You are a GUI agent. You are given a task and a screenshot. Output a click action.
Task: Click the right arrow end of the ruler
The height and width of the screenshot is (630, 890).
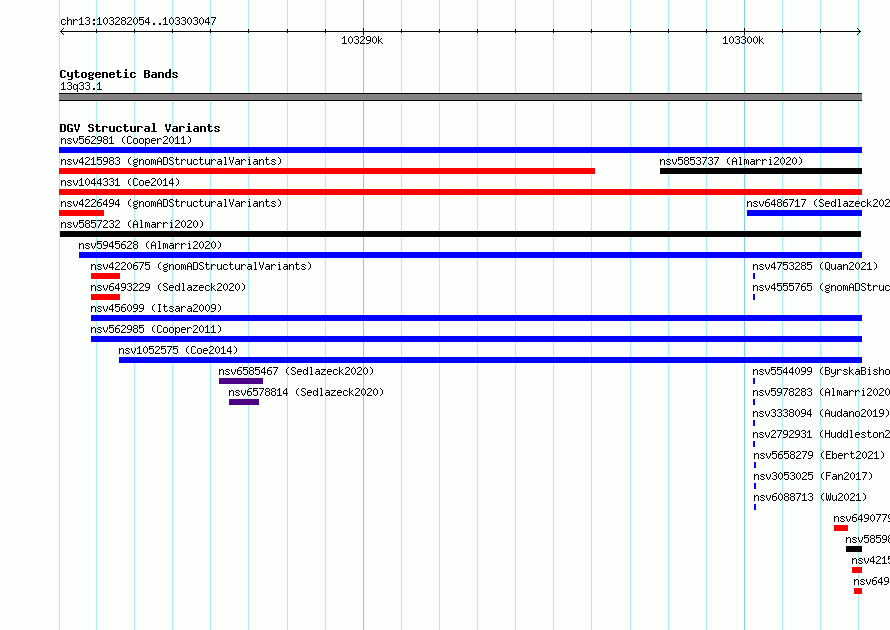tap(859, 31)
